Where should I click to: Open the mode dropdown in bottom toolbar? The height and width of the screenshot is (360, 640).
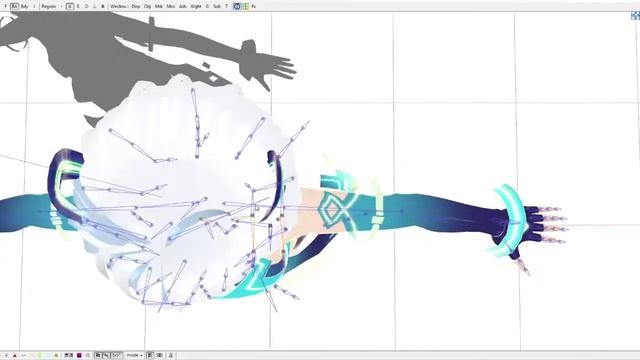tap(135, 356)
